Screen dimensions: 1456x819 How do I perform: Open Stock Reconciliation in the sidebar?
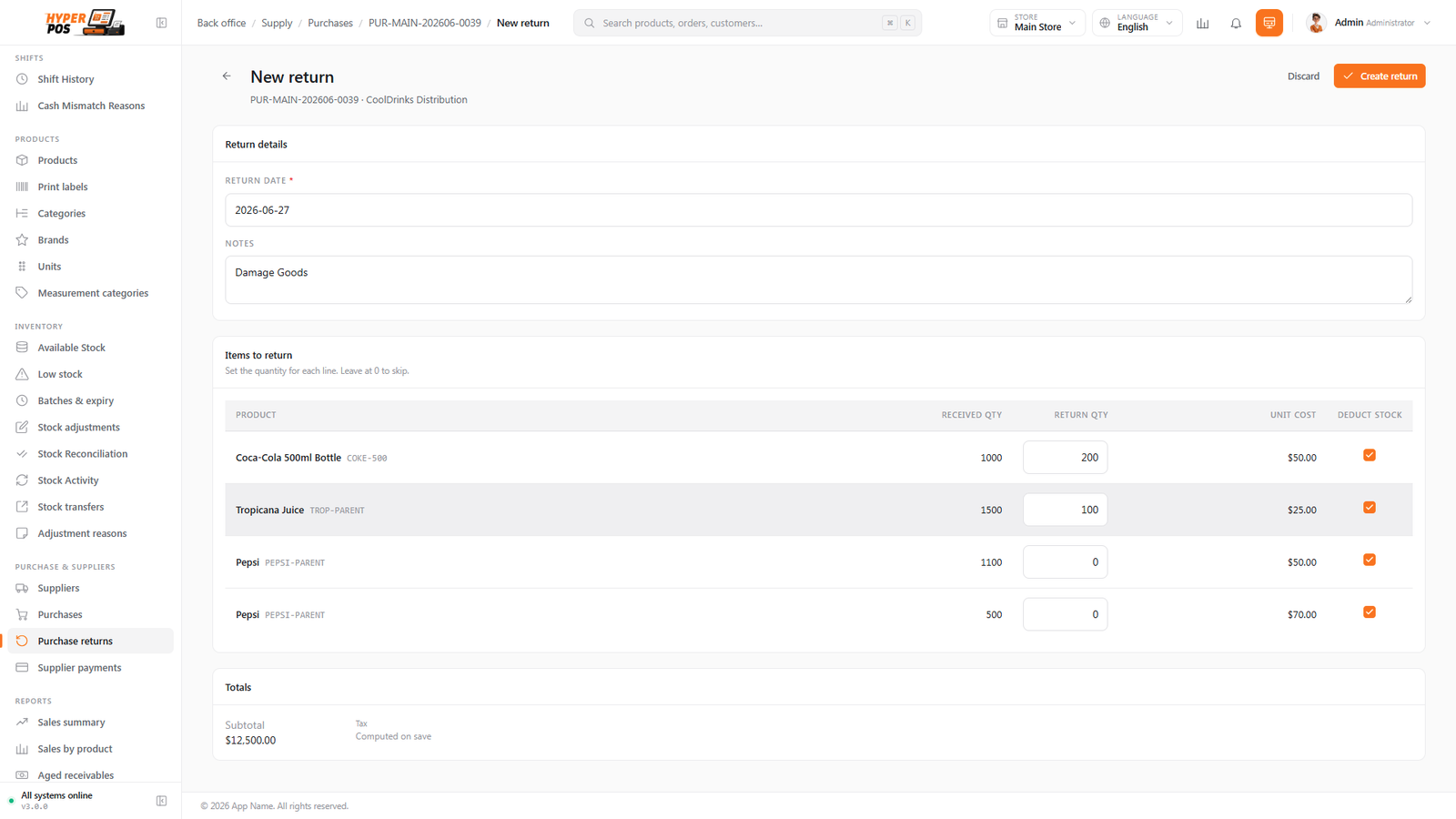pyautogui.click(x=83, y=454)
